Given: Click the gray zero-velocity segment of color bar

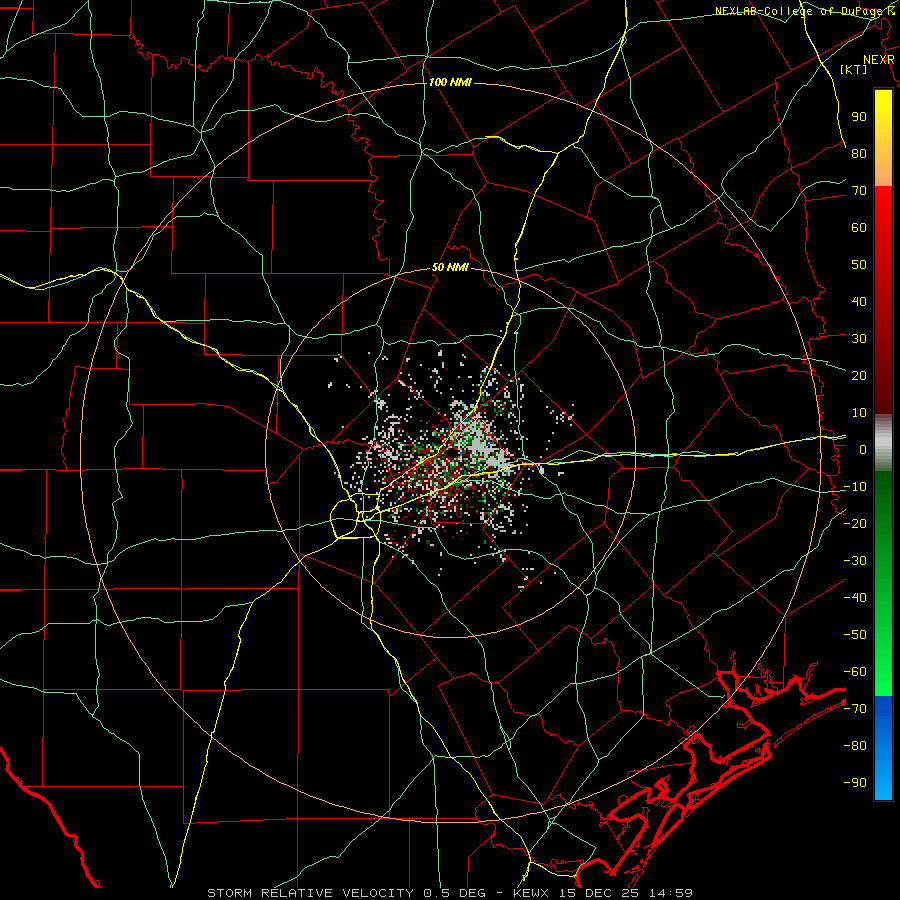Looking at the screenshot, I should [x=883, y=443].
